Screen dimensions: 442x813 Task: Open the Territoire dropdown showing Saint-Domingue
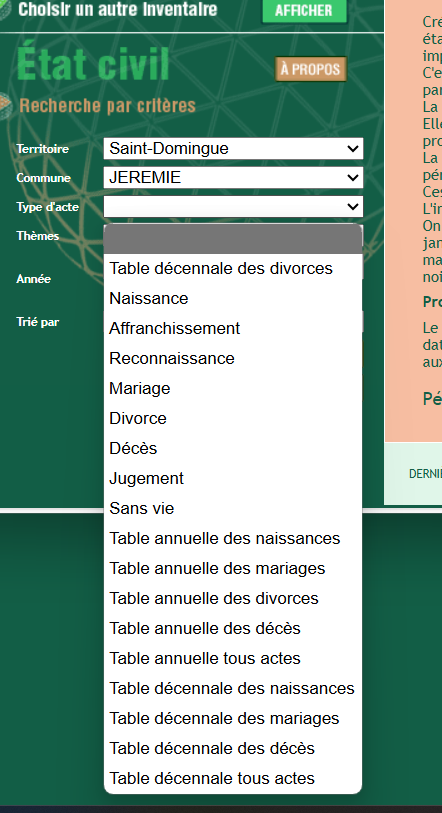click(x=233, y=148)
